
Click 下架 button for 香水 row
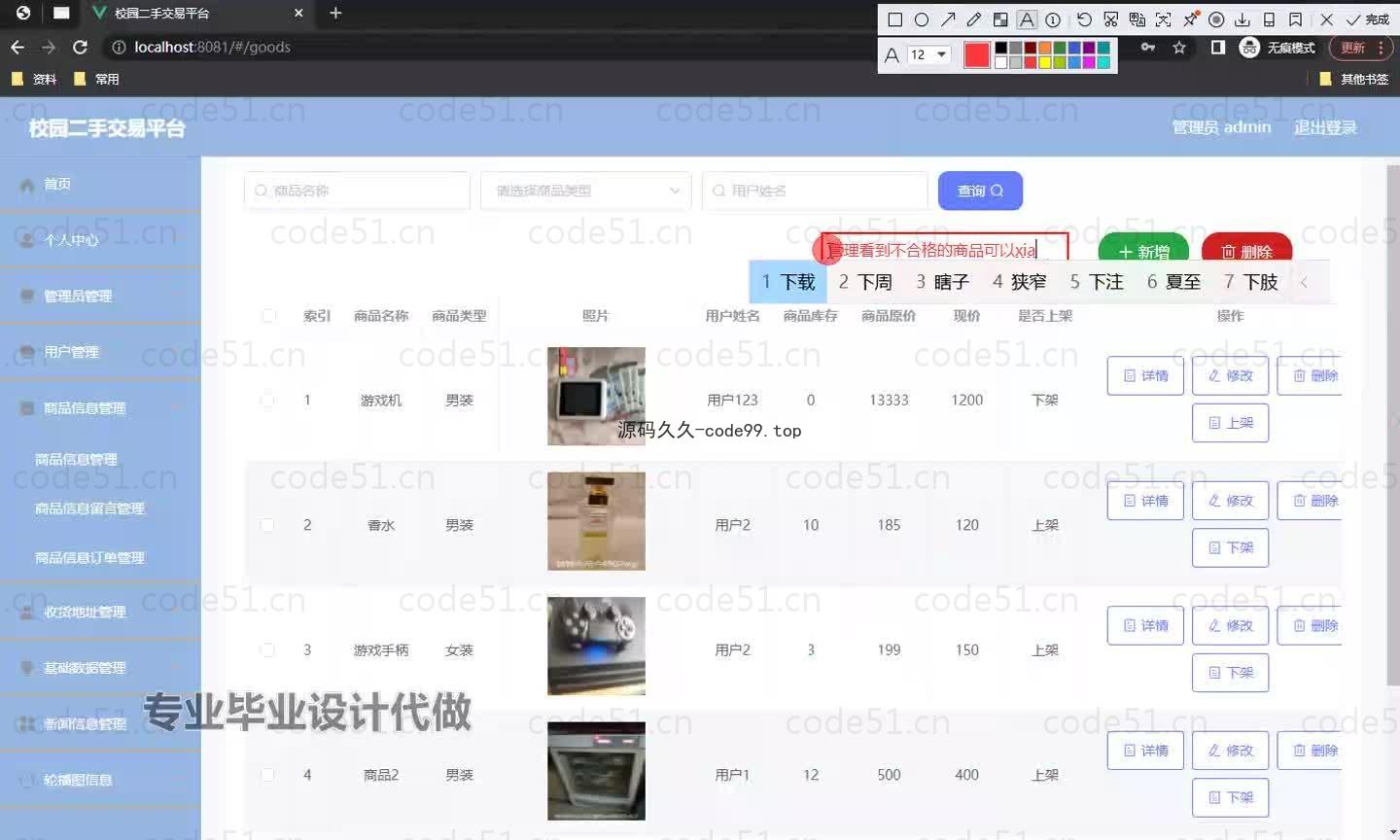coord(1230,547)
